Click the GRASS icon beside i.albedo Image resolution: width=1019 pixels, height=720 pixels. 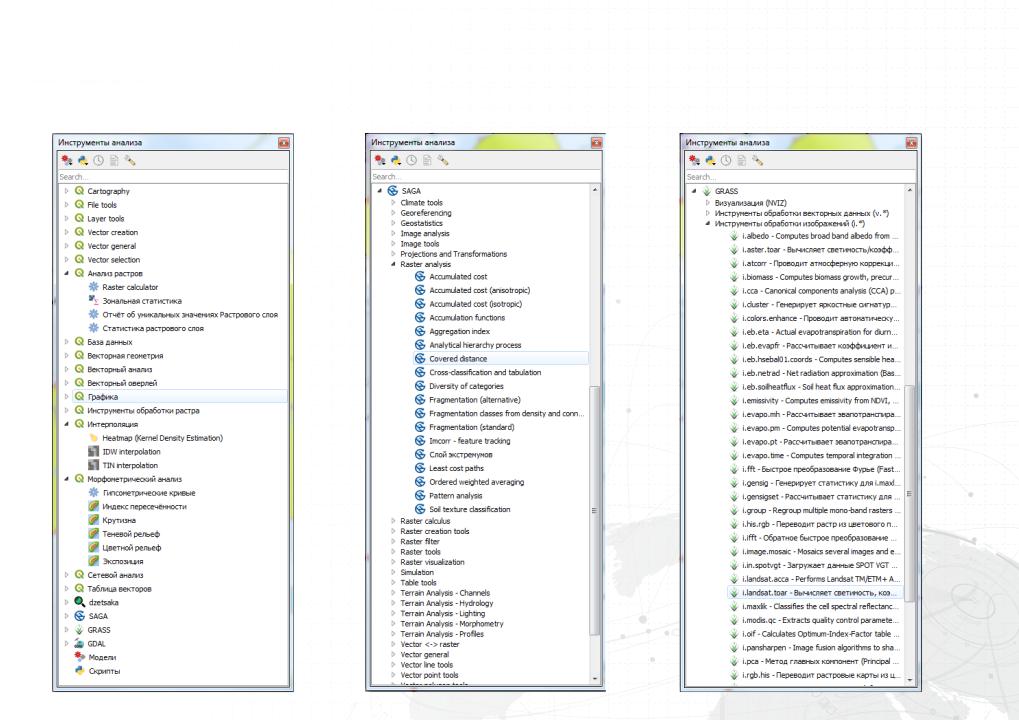coord(733,236)
